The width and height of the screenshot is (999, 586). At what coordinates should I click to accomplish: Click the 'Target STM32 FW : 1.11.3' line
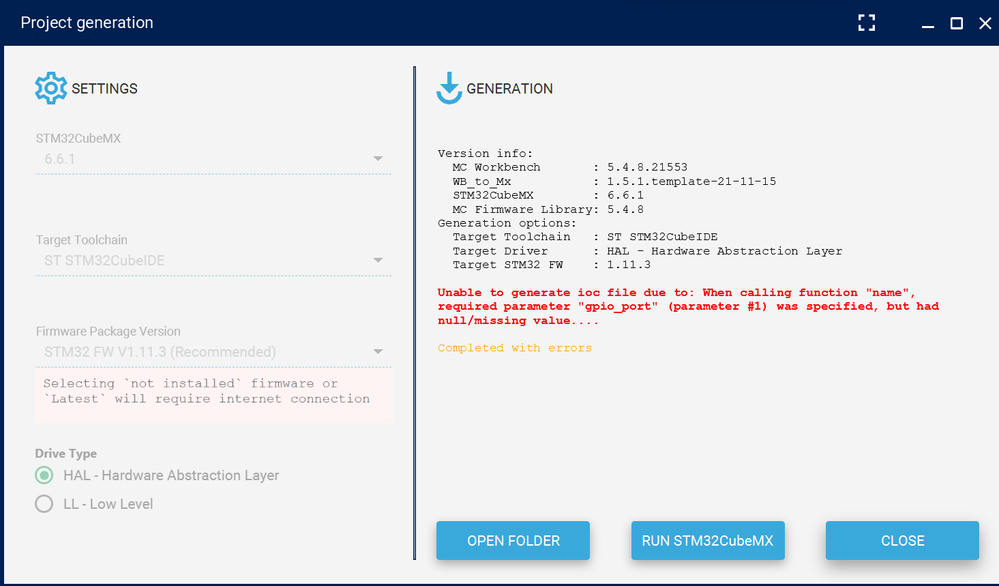click(552, 265)
